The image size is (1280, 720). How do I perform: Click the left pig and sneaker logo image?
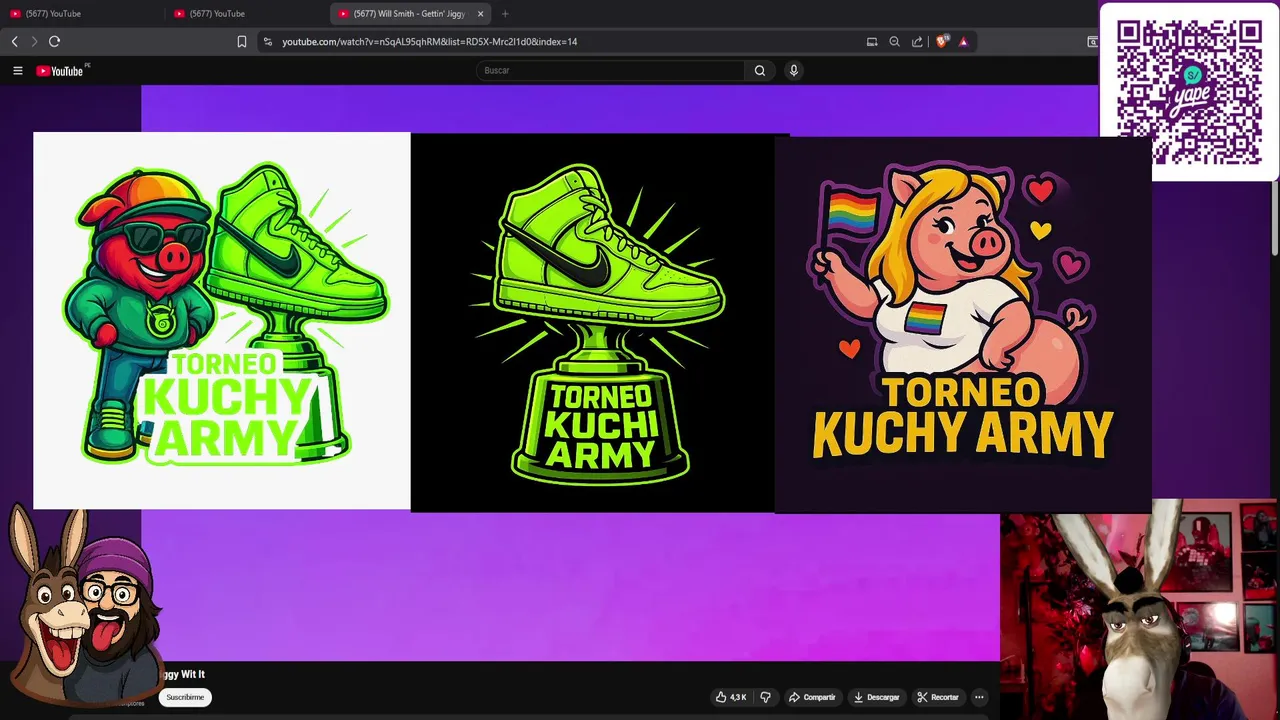coord(221,321)
